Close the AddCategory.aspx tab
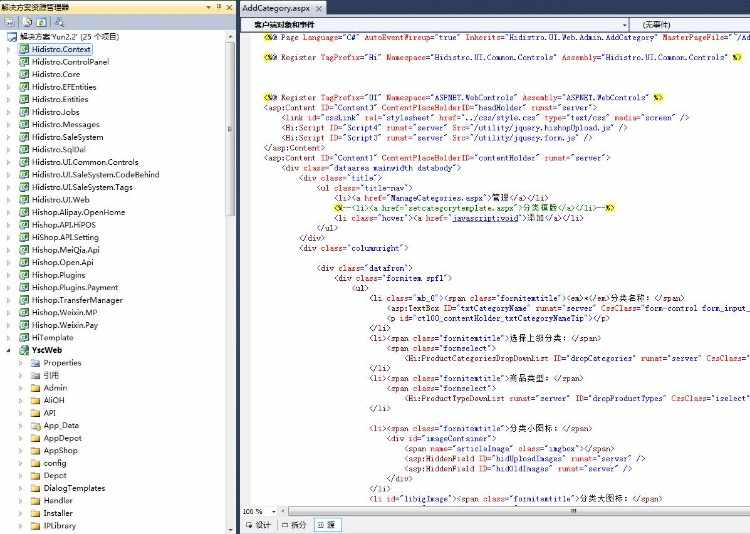The height and width of the screenshot is (534, 750). click(319, 9)
